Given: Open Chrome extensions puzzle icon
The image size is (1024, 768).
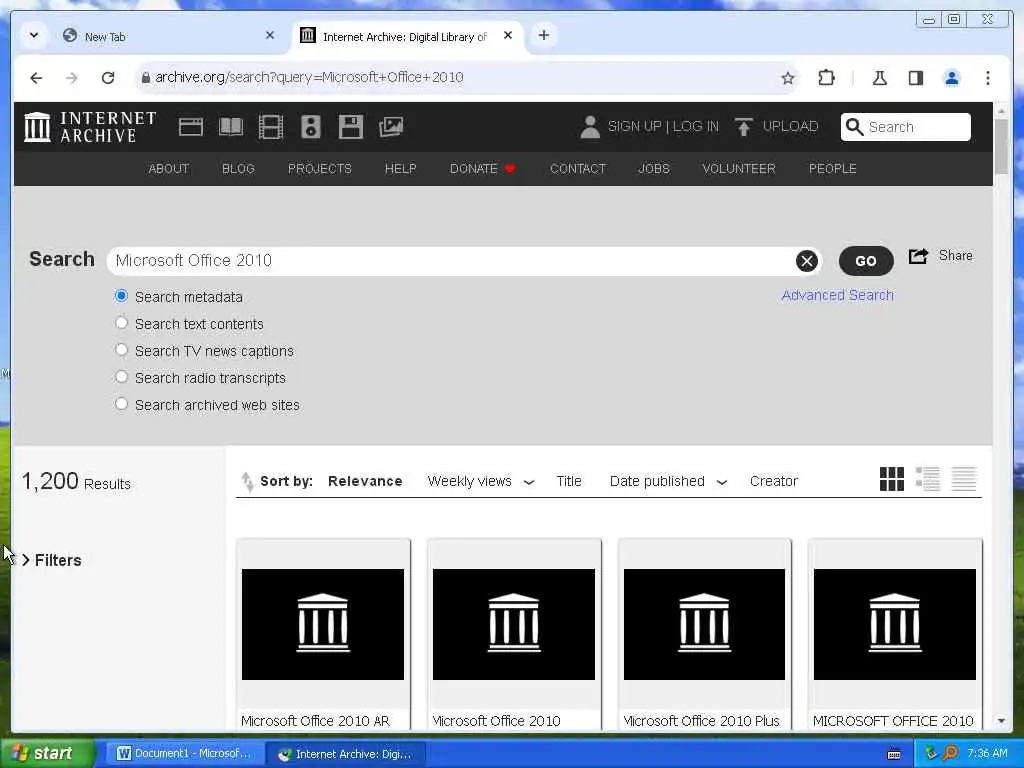Looking at the screenshot, I should pos(826,78).
